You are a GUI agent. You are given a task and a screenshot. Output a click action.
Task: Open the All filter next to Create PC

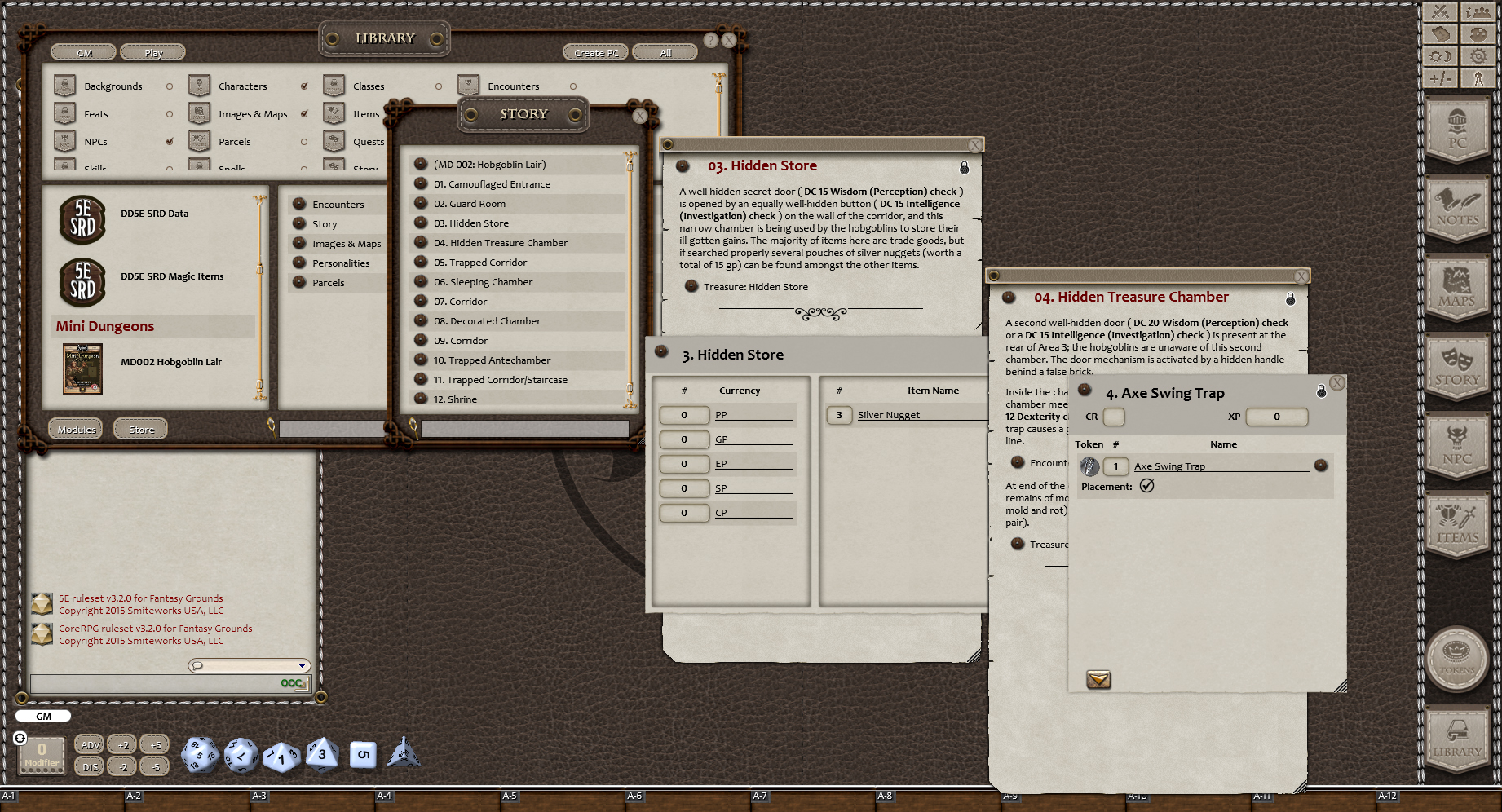click(x=665, y=51)
